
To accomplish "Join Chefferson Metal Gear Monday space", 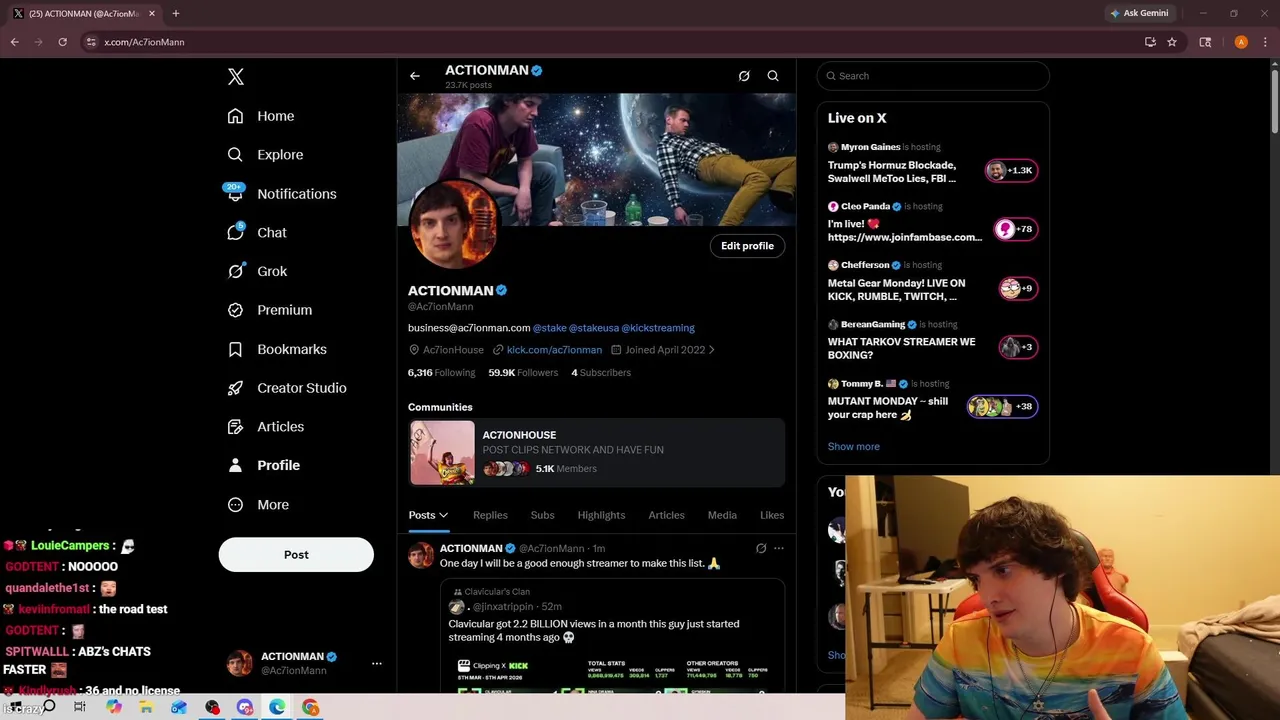I will [933, 283].
